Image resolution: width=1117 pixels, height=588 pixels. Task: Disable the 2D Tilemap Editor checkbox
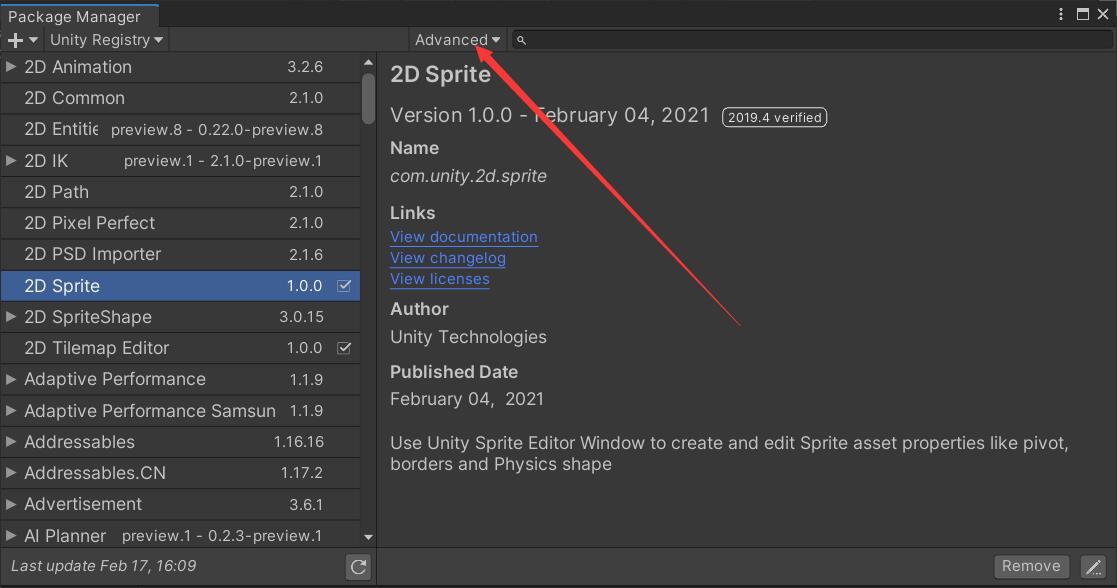click(345, 348)
